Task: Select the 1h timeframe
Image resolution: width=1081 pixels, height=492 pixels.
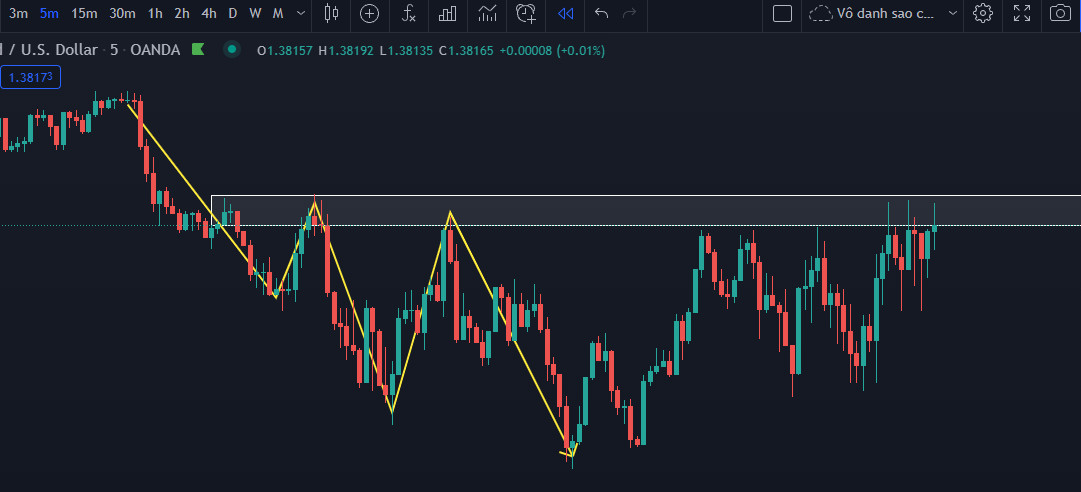Action: tap(154, 13)
